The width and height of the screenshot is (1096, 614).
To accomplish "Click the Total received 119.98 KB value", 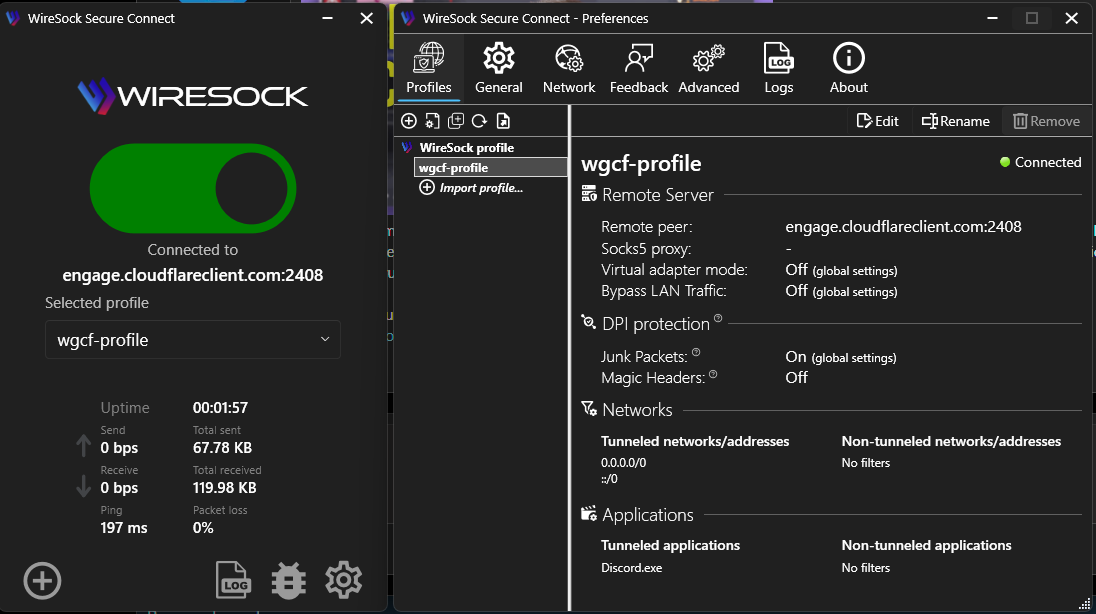I will [224, 487].
